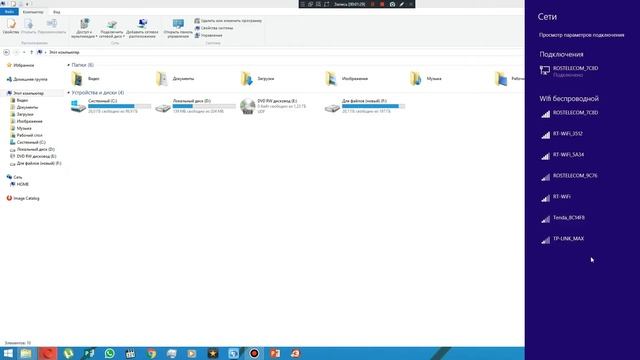Select DVD RW дисковод (E:) in the tree
Screen dimensions: 640x360
pos(33,156)
